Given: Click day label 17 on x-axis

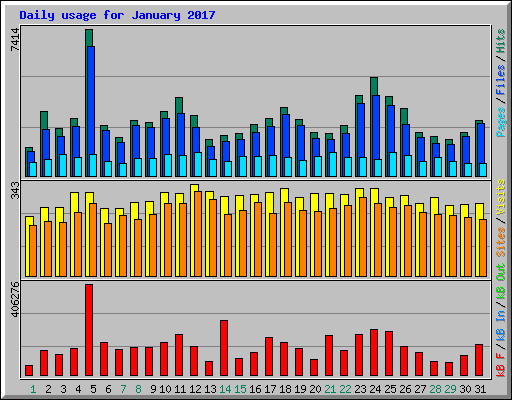Looking at the screenshot, I should (270, 389).
